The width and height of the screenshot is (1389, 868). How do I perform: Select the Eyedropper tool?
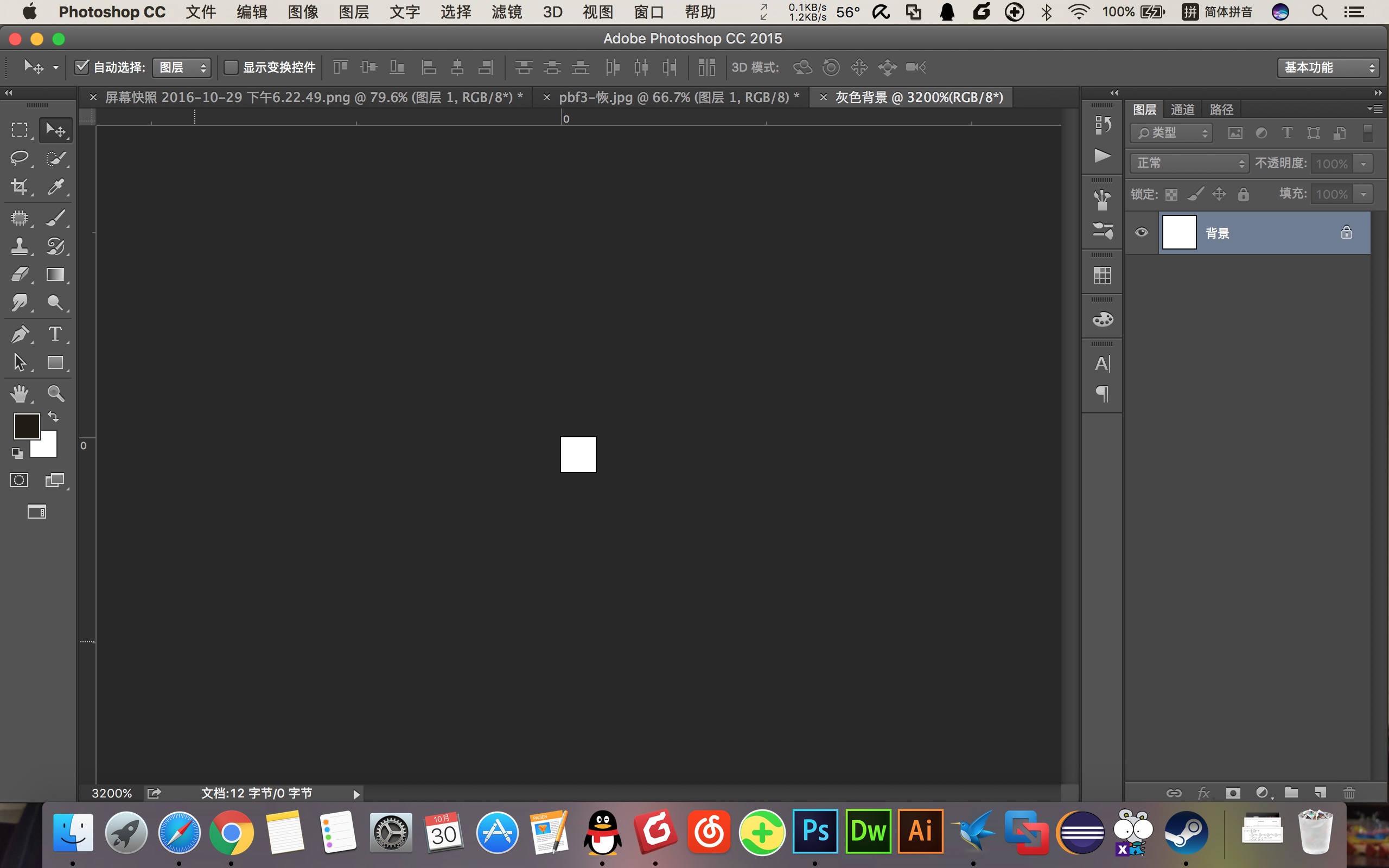pyautogui.click(x=55, y=186)
